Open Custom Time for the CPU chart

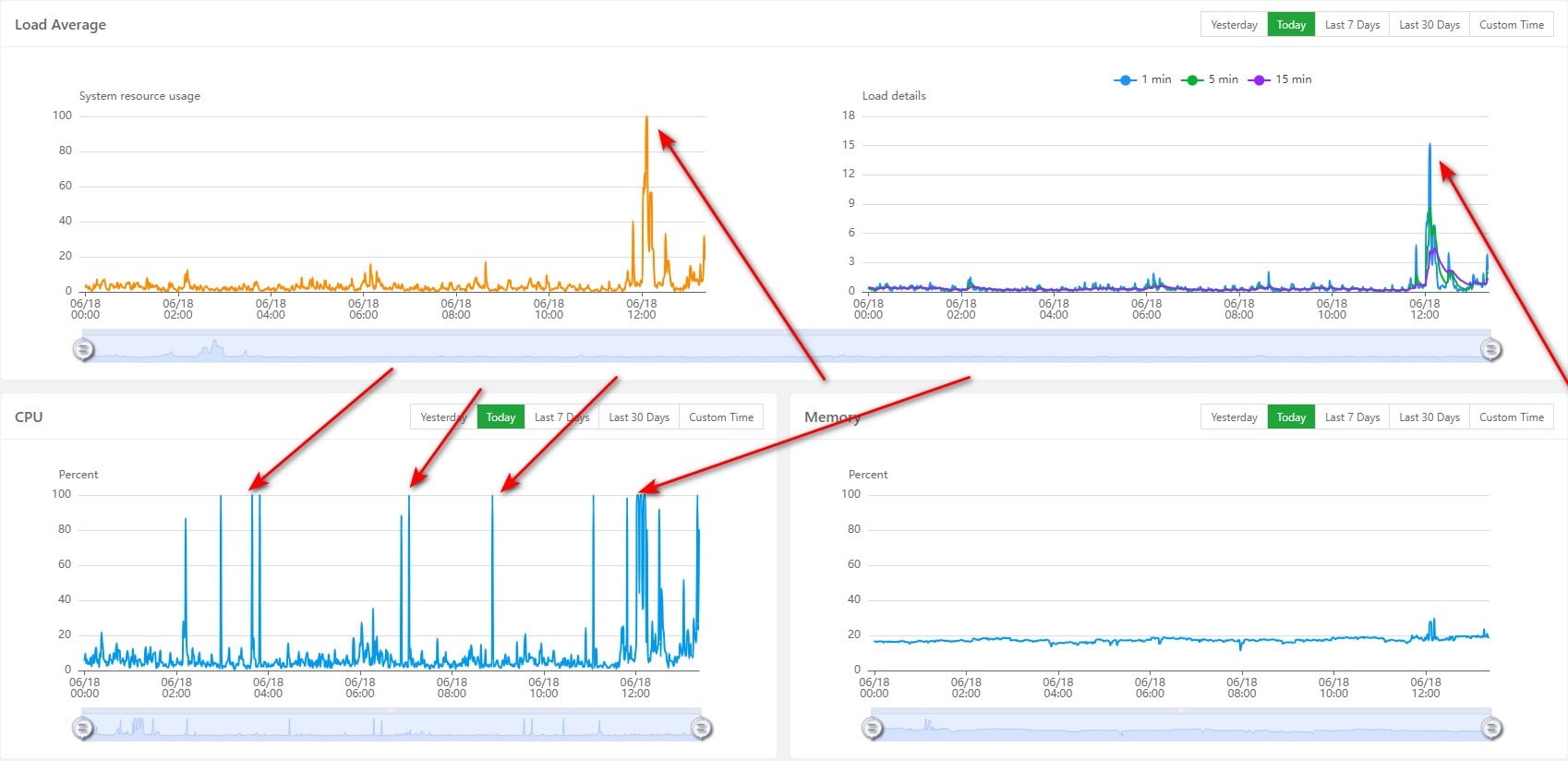coord(721,417)
